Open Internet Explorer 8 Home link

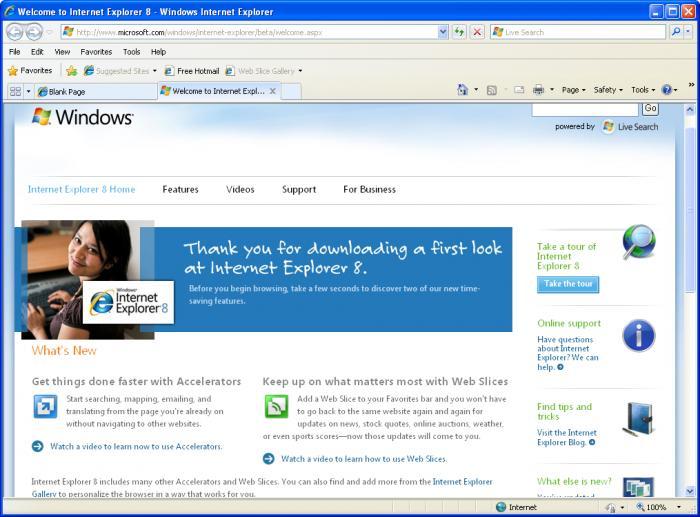pyautogui.click(x=81, y=189)
